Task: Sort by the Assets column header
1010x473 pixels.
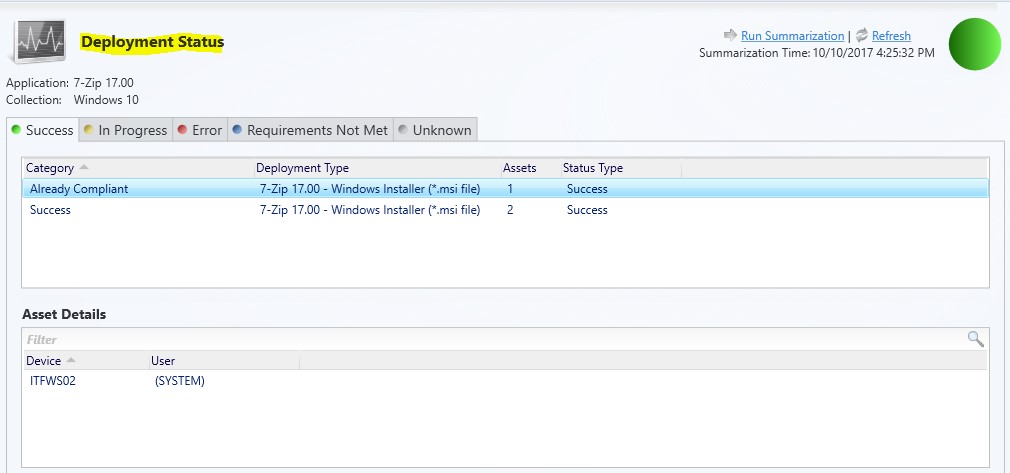Action: click(530, 168)
